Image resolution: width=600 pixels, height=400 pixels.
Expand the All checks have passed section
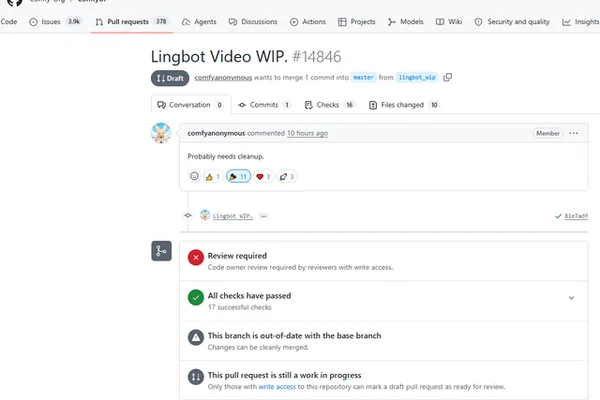pos(571,298)
